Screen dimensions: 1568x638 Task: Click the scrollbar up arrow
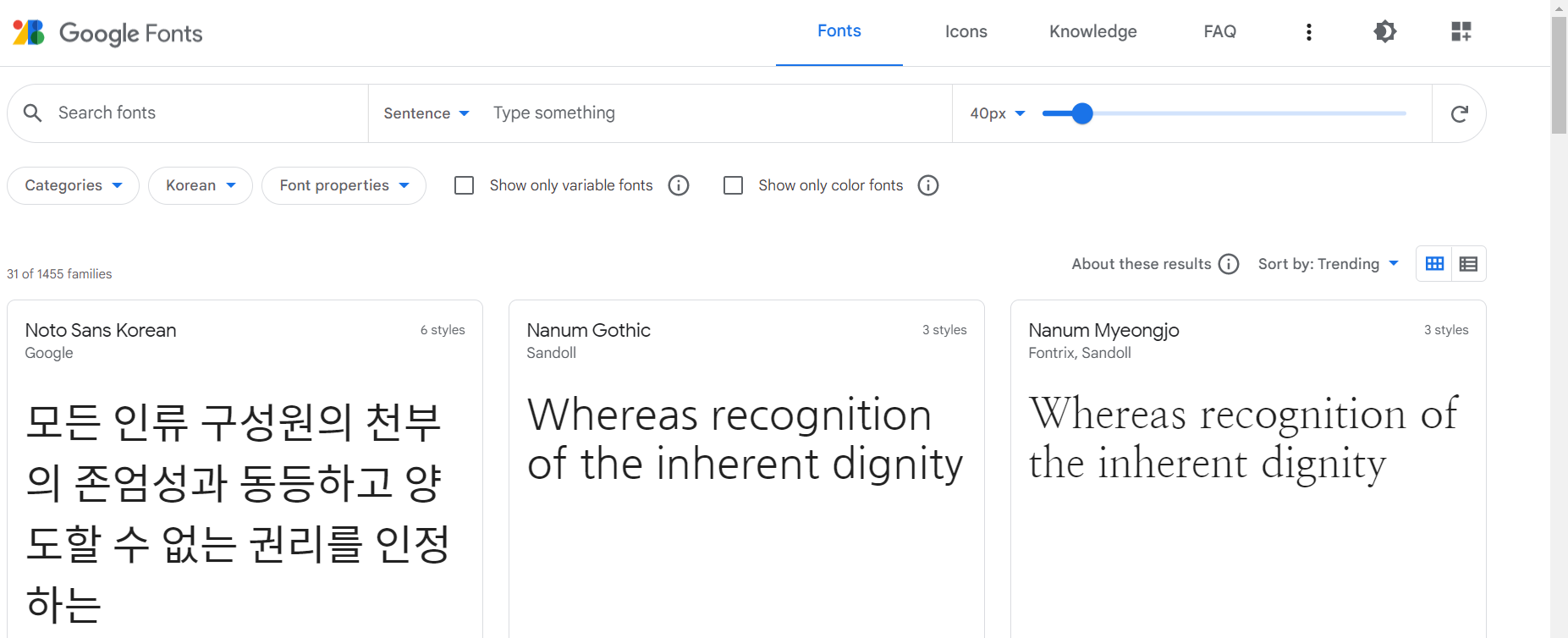1559,8
